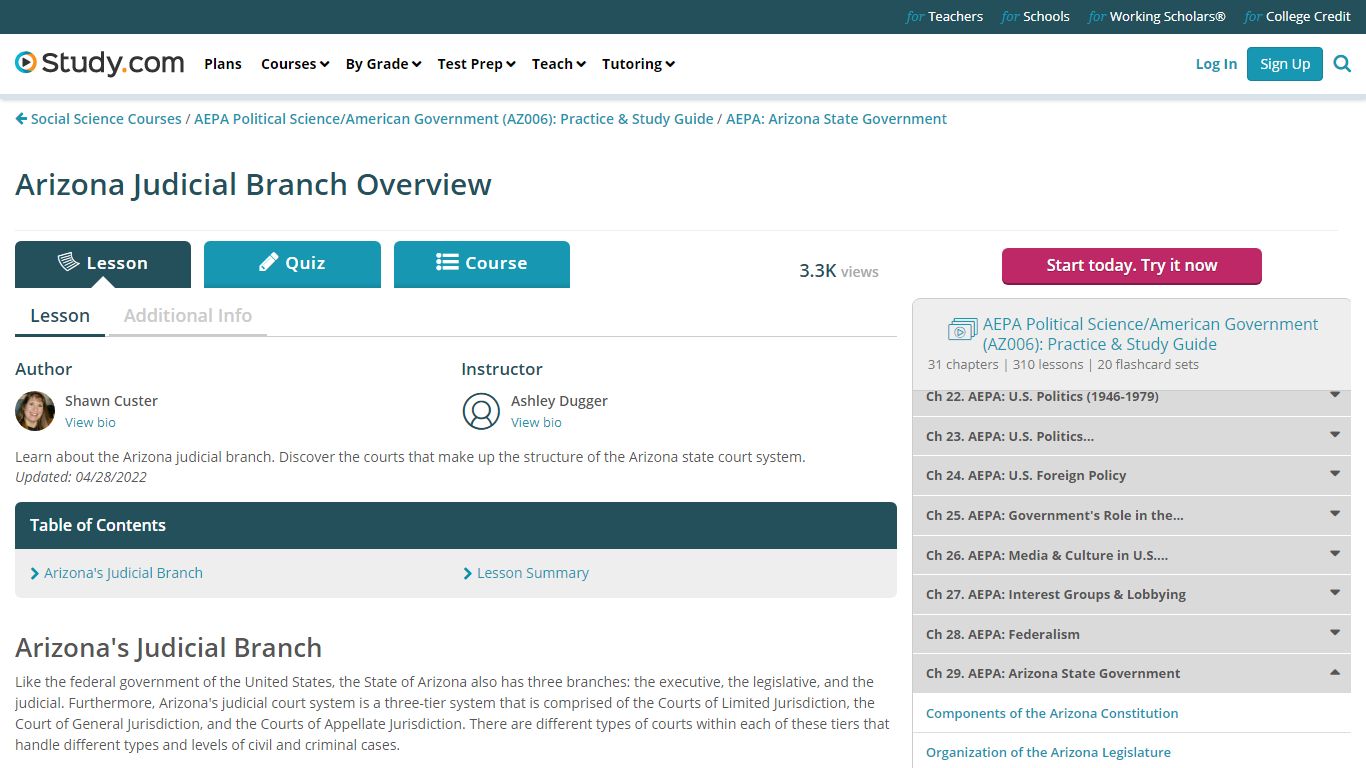Open the search magnifier icon
The image size is (1366, 768).
click(x=1342, y=64)
